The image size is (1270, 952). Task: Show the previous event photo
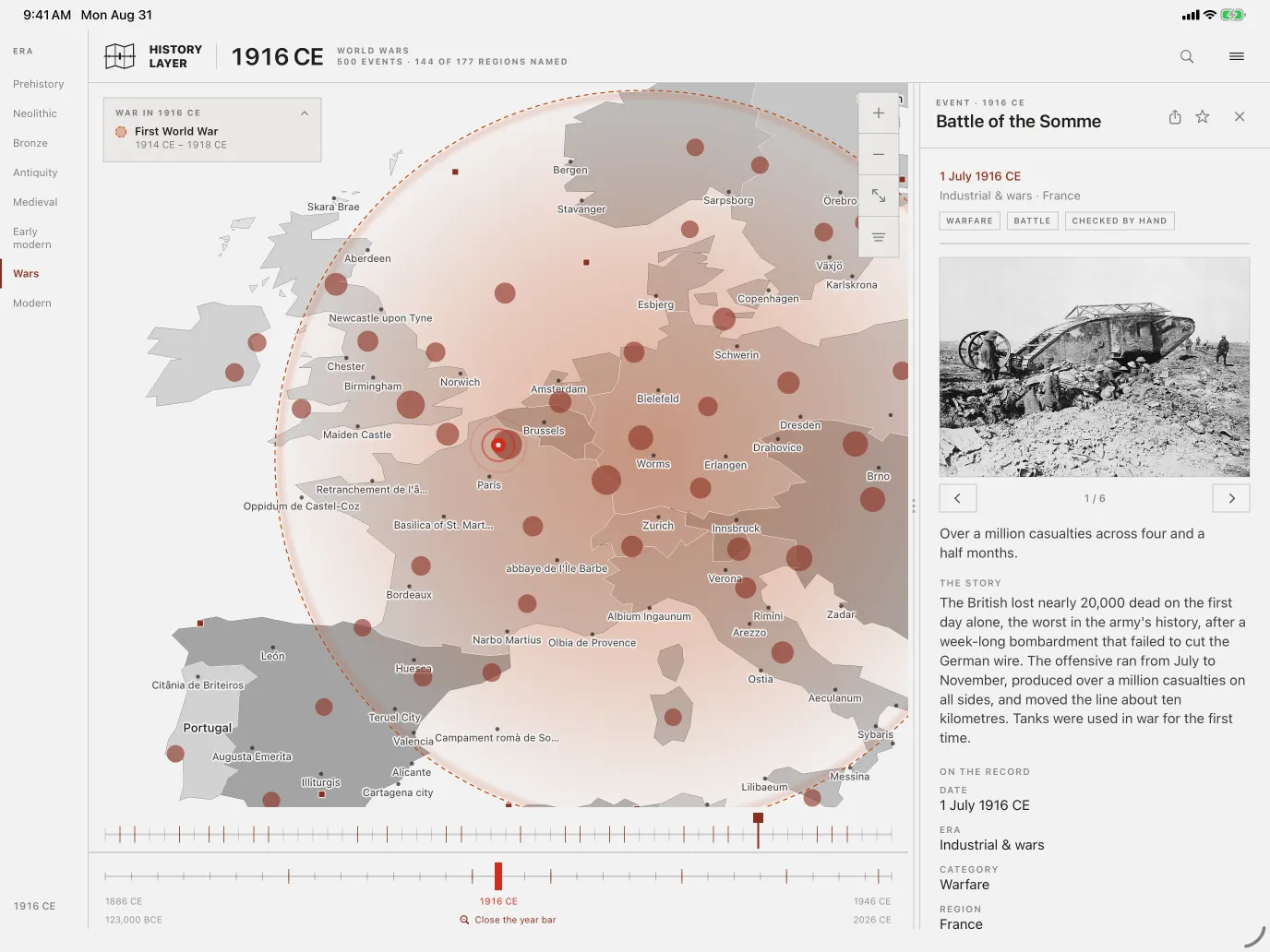click(958, 498)
